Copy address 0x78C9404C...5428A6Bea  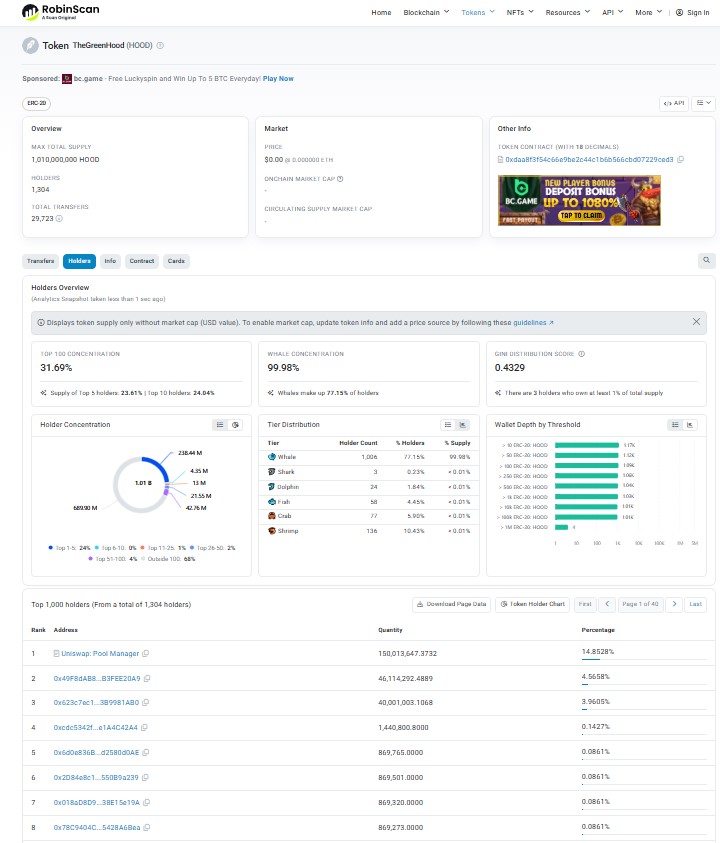click(x=146, y=827)
